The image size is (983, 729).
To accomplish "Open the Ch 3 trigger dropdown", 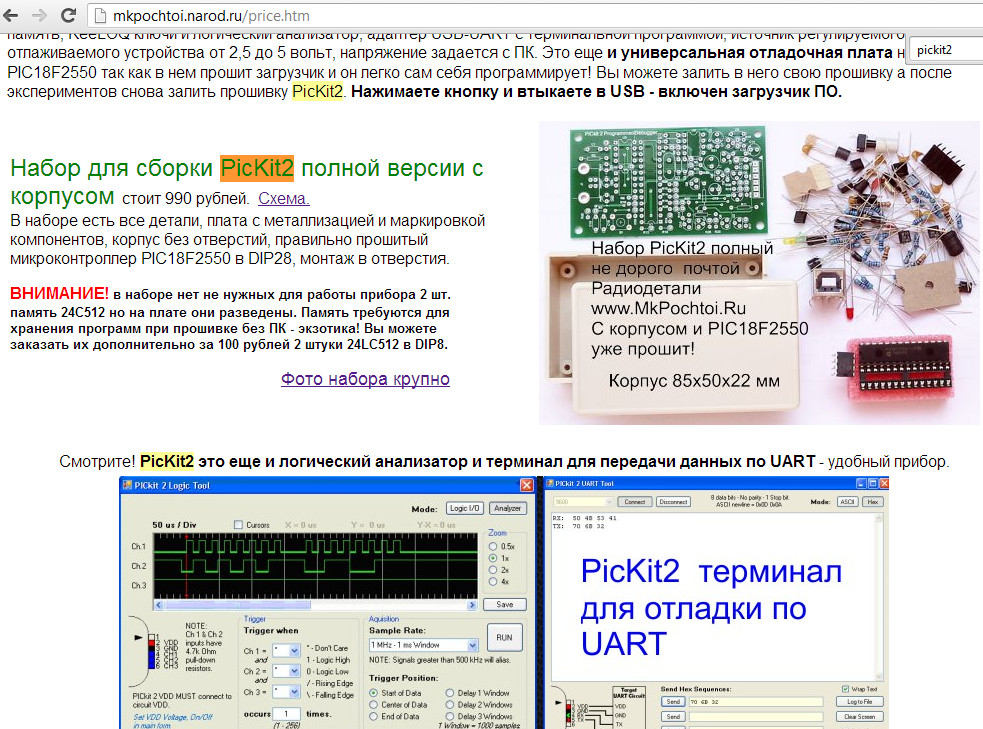I will click(x=294, y=691).
